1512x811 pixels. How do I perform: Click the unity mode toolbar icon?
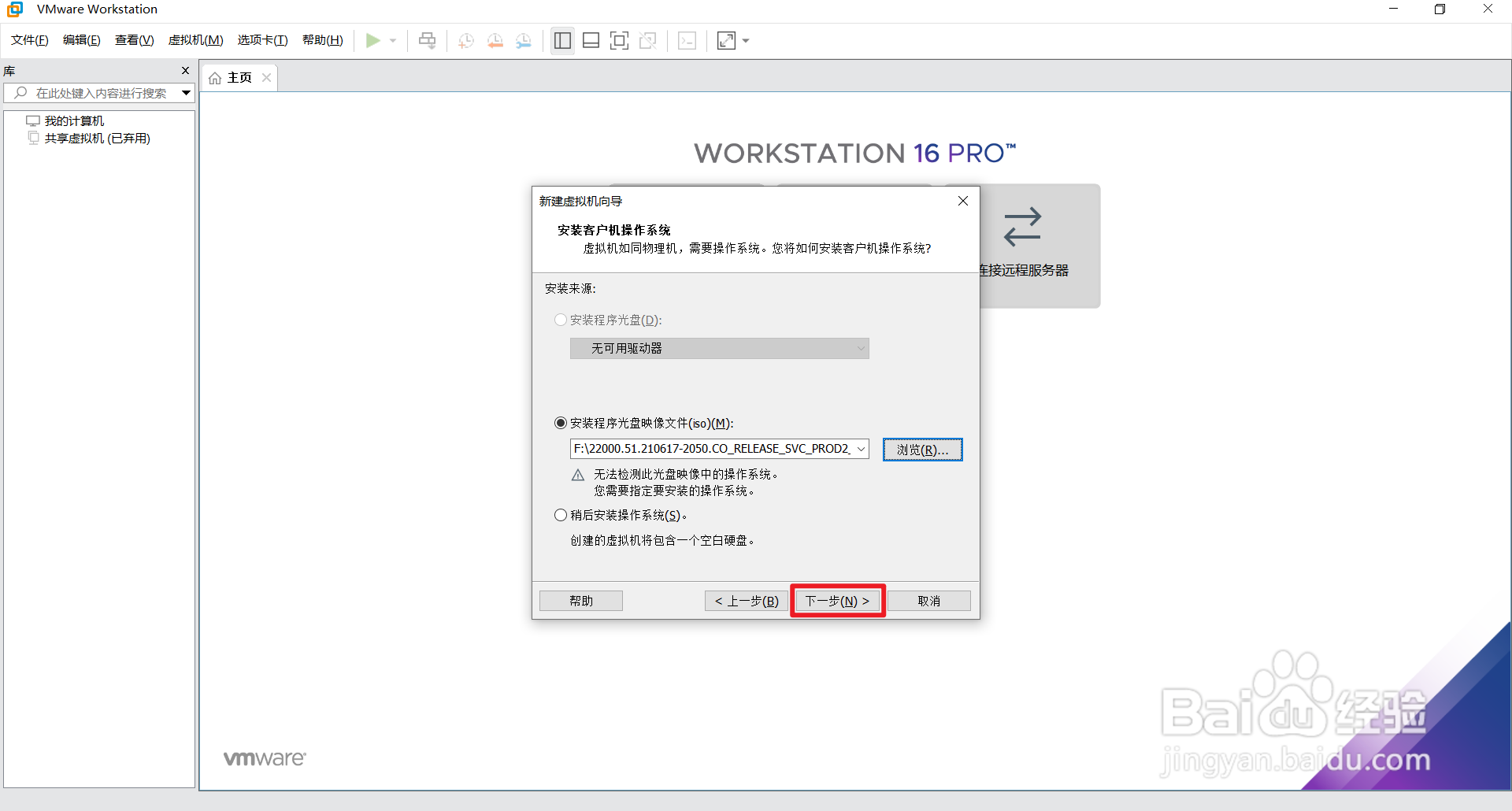click(648, 40)
